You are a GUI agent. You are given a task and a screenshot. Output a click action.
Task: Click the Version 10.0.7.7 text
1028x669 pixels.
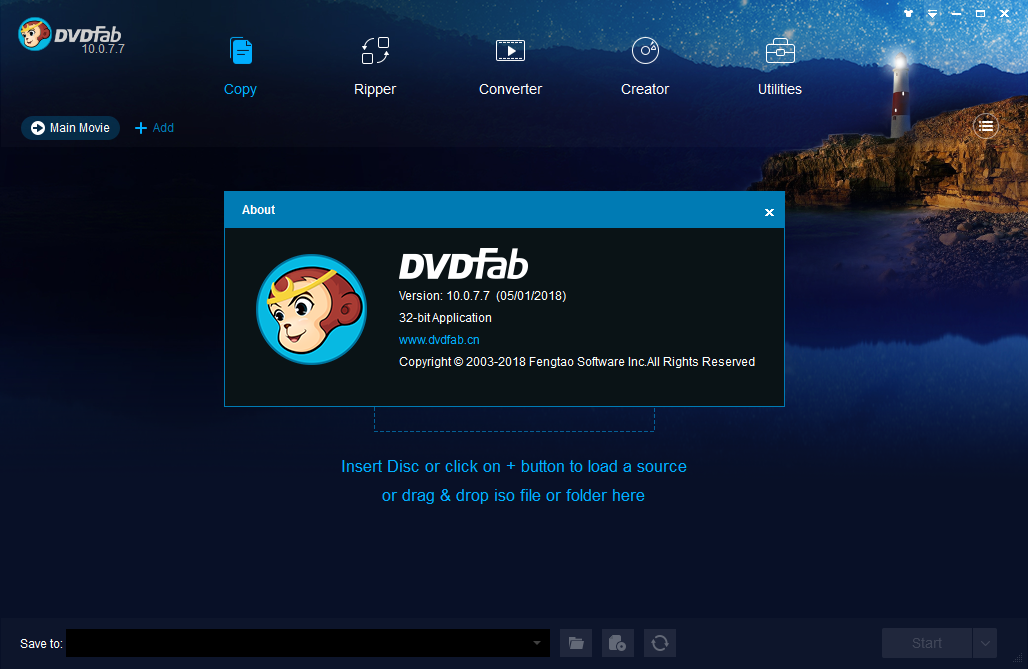pos(483,296)
